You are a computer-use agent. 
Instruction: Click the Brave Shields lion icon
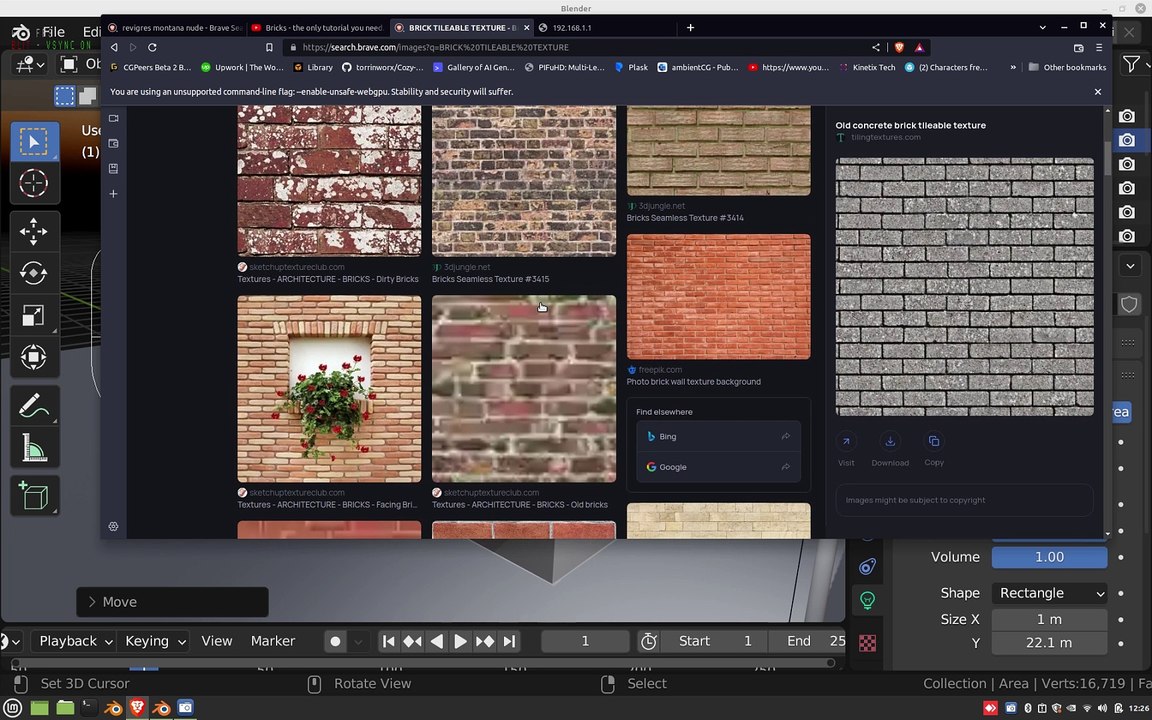(x=899, y=47)
